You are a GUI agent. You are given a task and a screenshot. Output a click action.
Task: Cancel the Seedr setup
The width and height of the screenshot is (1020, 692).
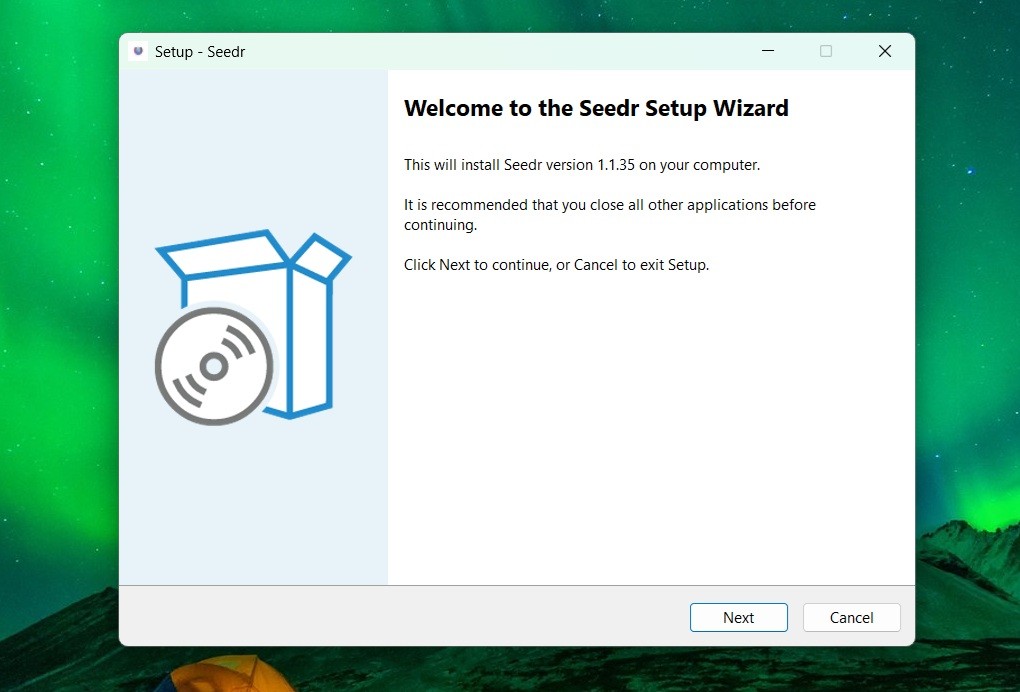pyautogui.click(x=852, y=617)
